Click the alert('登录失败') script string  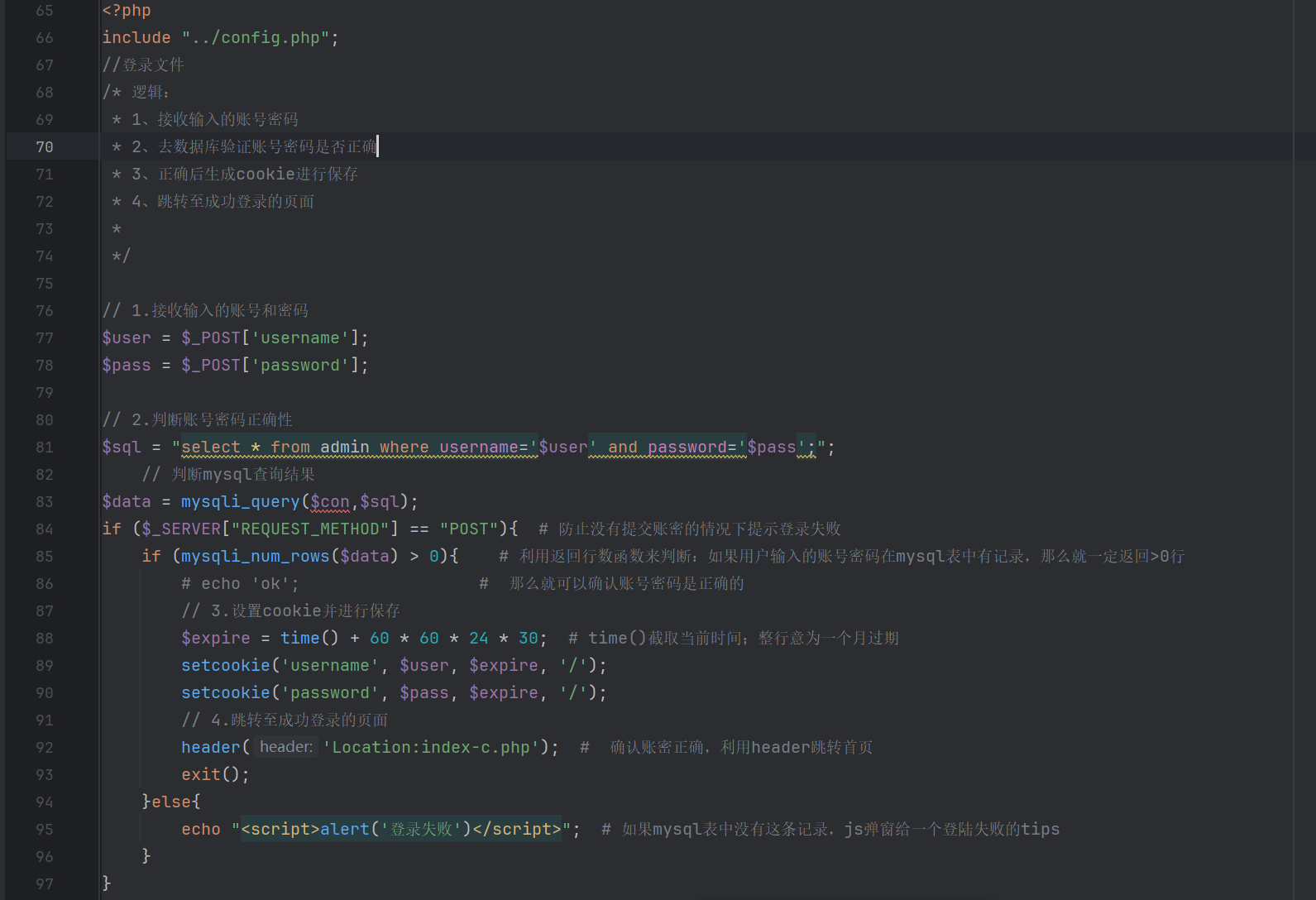[x=400, y=829]
